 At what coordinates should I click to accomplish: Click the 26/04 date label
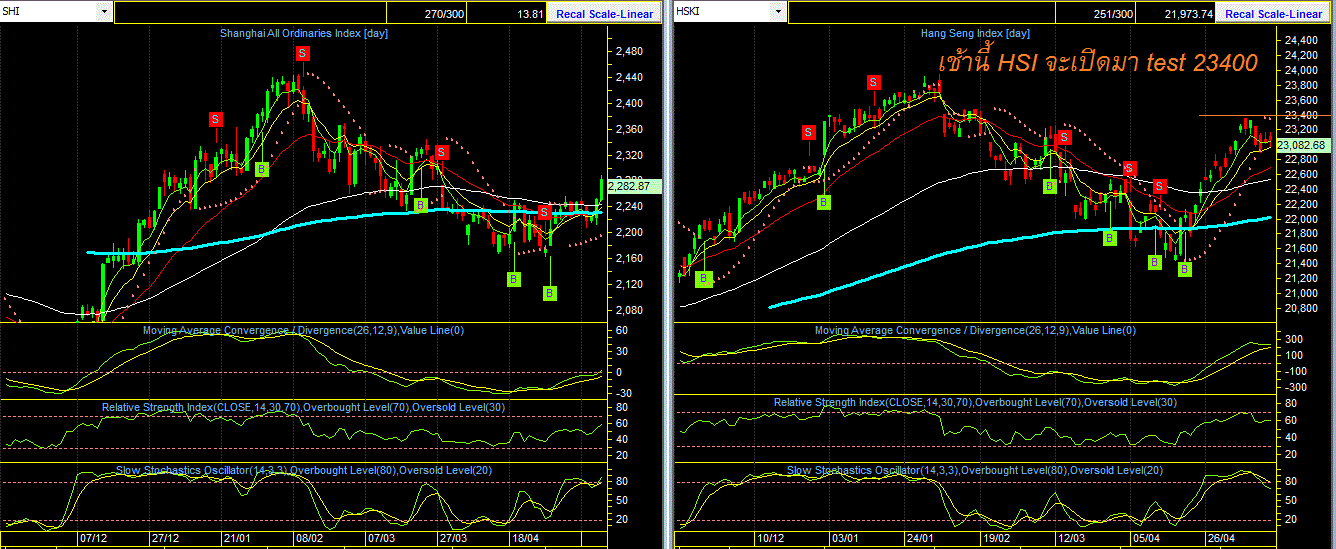[x=1223, y=538]
